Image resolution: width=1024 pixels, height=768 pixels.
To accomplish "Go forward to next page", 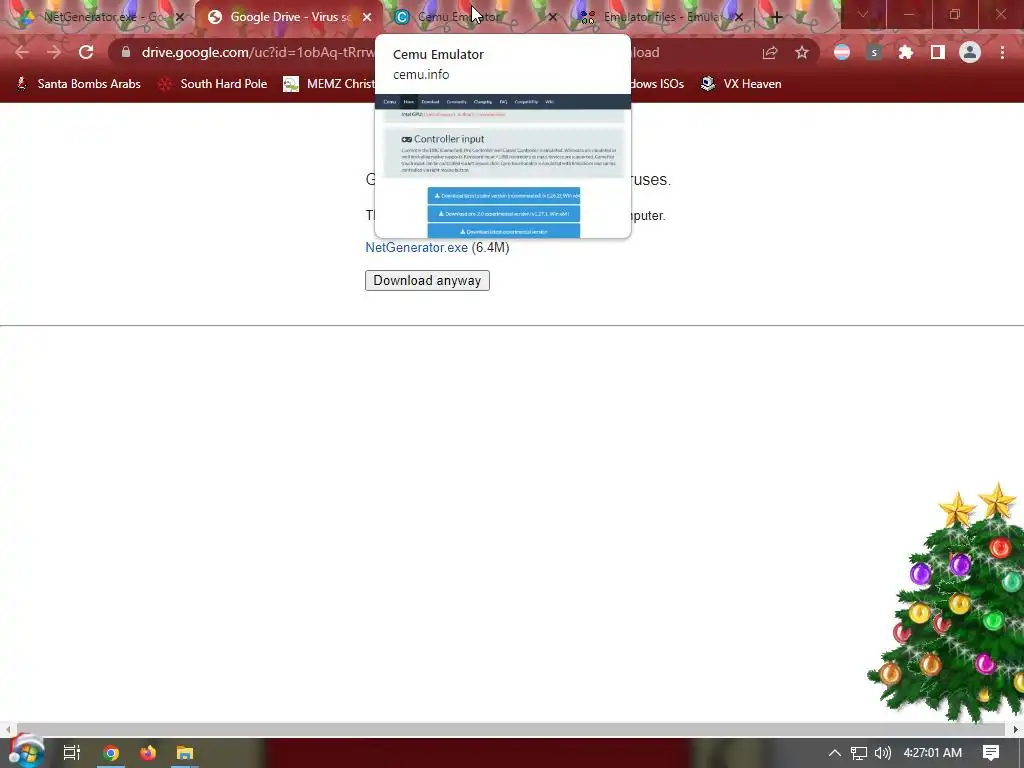I will click(x=54, y=52).
